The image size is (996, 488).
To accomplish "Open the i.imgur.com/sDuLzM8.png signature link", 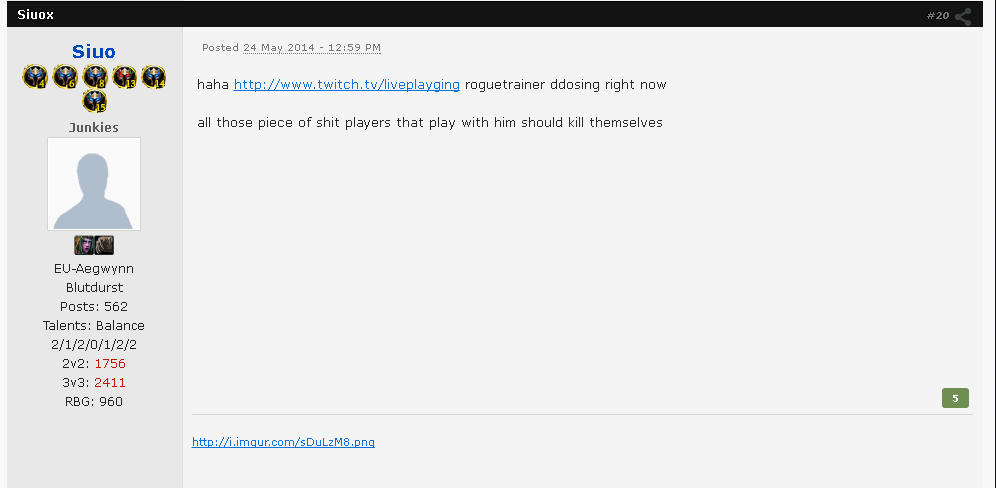I will click(x=283, y=442).
